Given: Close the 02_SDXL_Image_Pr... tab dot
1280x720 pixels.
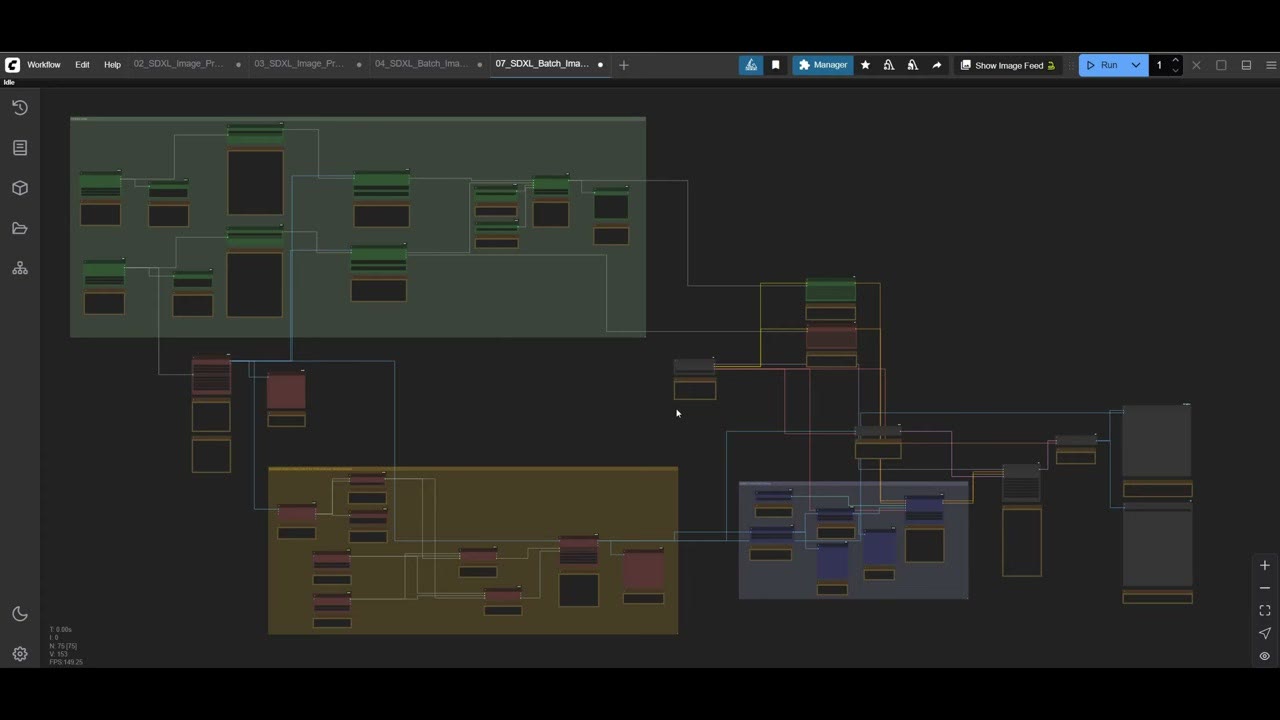Looking at the screenshot, I should (238, 65).
